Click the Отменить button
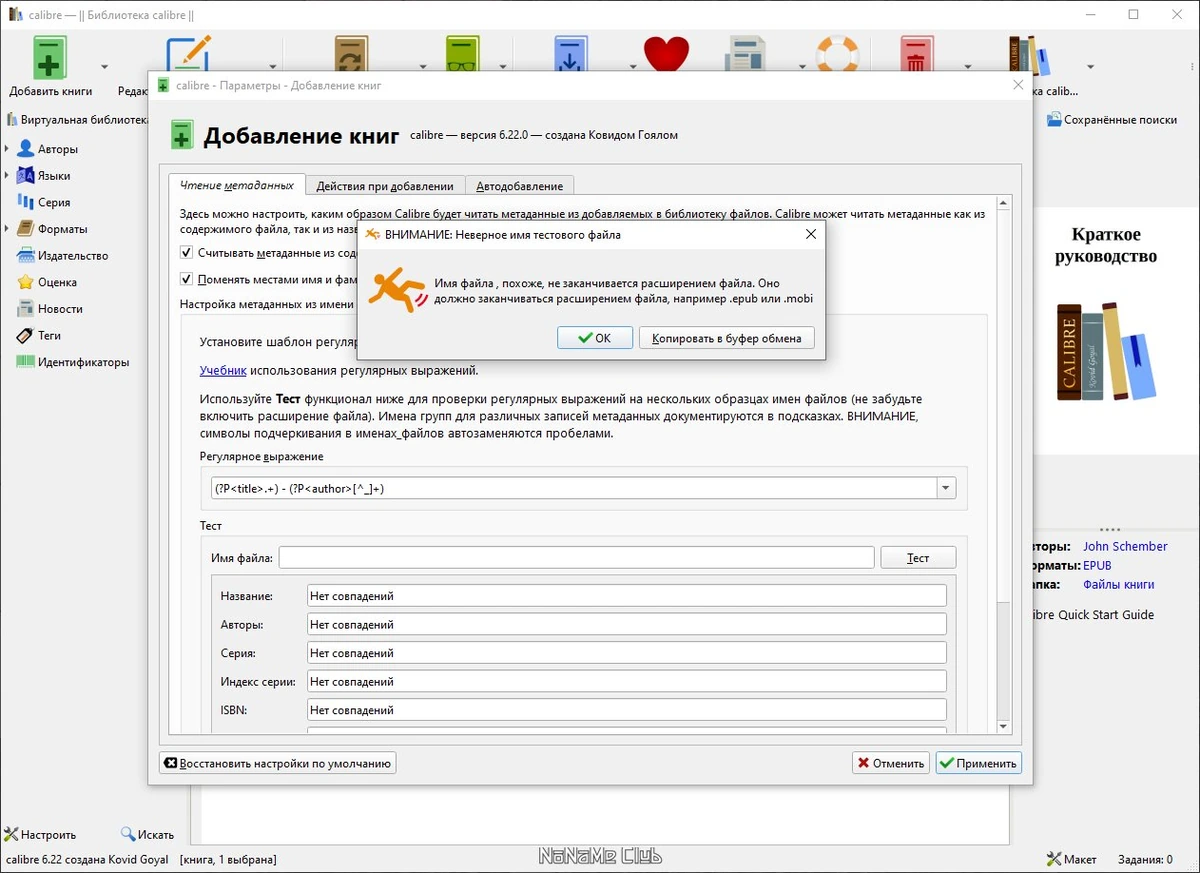The image size is (1200, 873). [x=891, y=763]
